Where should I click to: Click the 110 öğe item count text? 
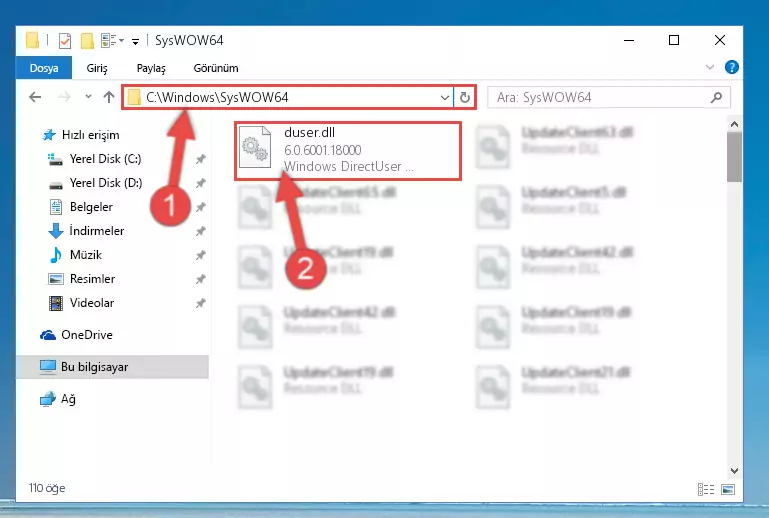click(x=47, y=488)
